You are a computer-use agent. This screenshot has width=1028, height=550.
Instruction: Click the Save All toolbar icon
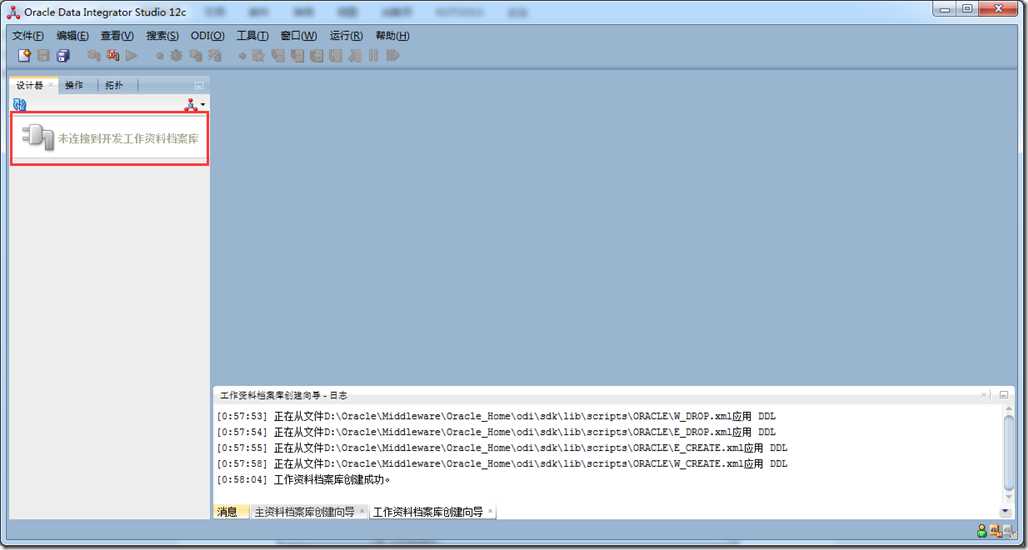(63, 56)
